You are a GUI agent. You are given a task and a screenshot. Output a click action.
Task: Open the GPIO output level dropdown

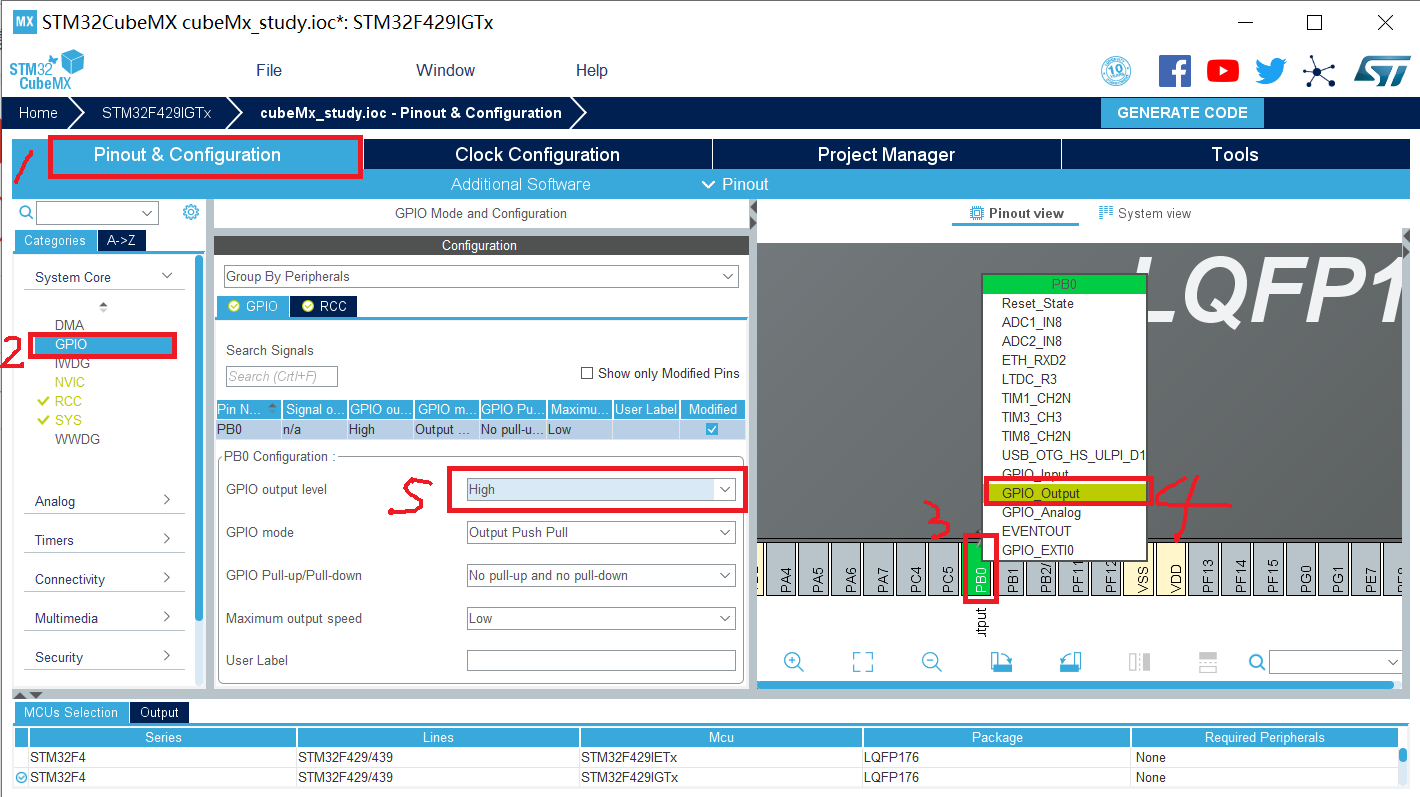click(601, 489)
